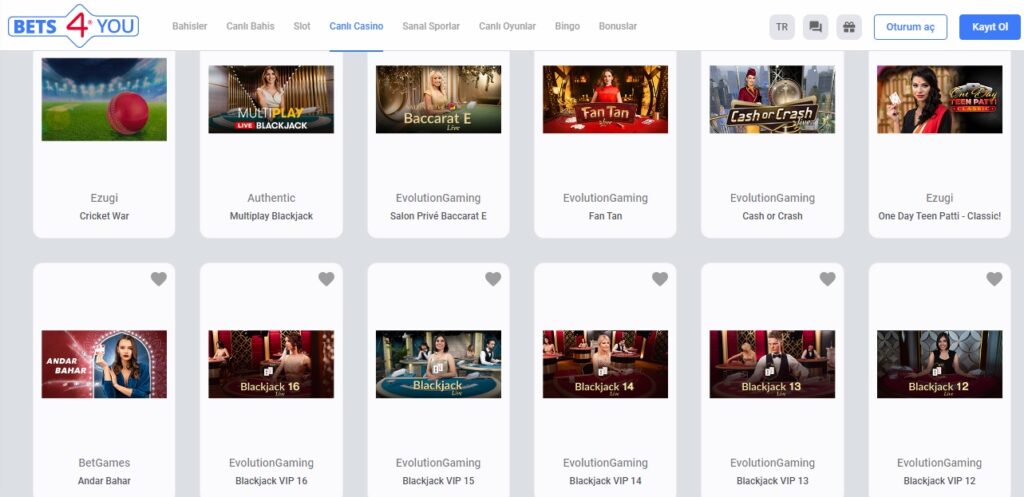This screenshot has height=497, width=1024.
Task: Launch the Fan Tan game thumbnail
Action: [605, 99]
